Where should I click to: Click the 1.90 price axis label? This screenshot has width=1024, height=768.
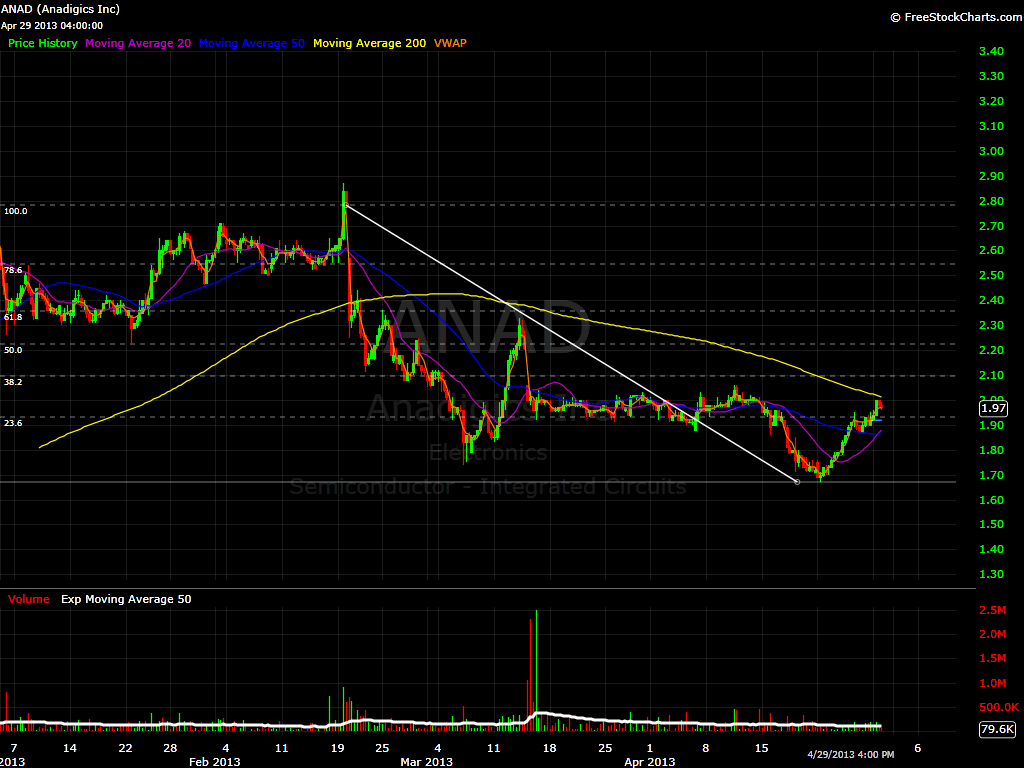991,426
